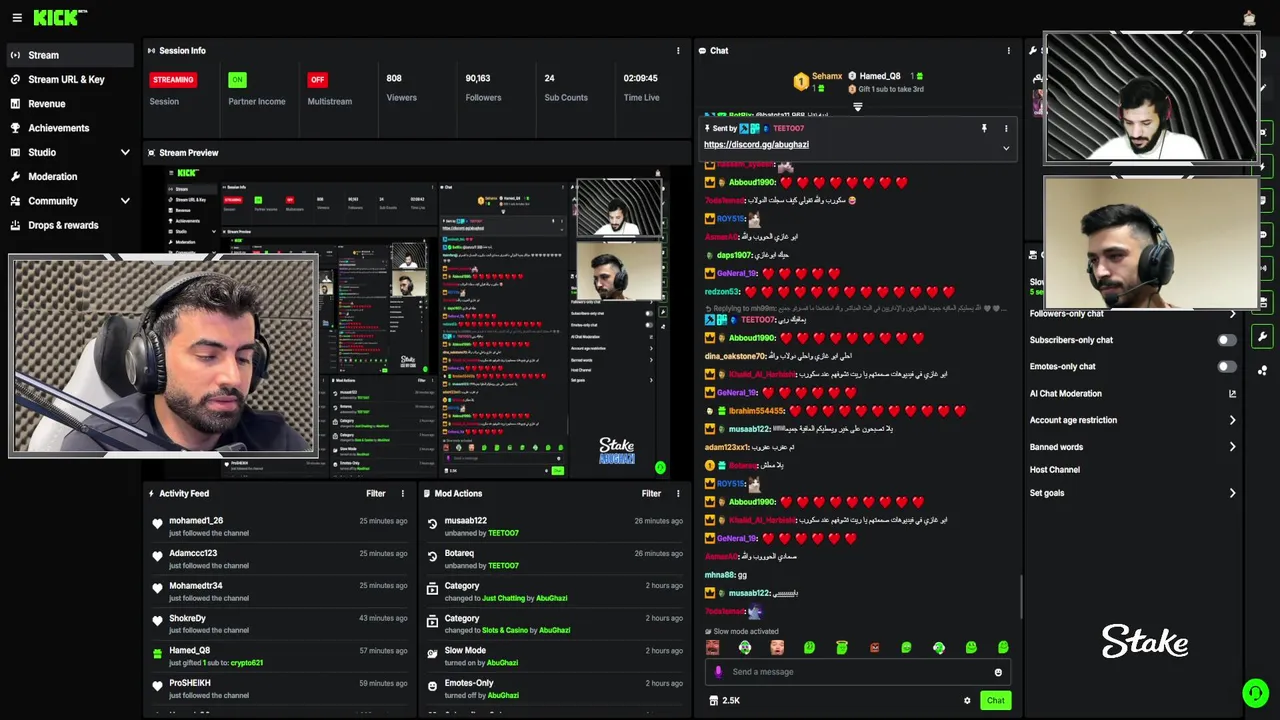
Task: Click the purple microphone icon in chat input
Action: point(719,672)
